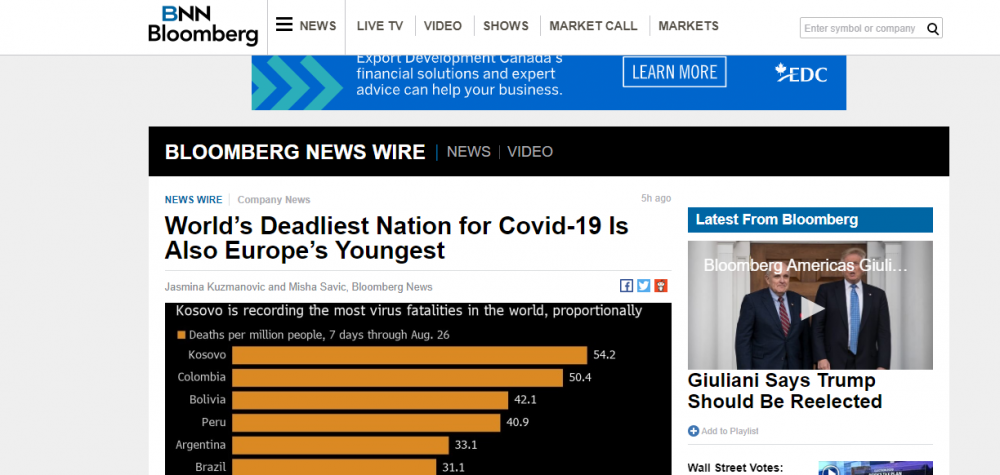This screenshot has width=1000, height=475.
Task: Open the NEWS WIRE category link
Action: coord(193,200)
